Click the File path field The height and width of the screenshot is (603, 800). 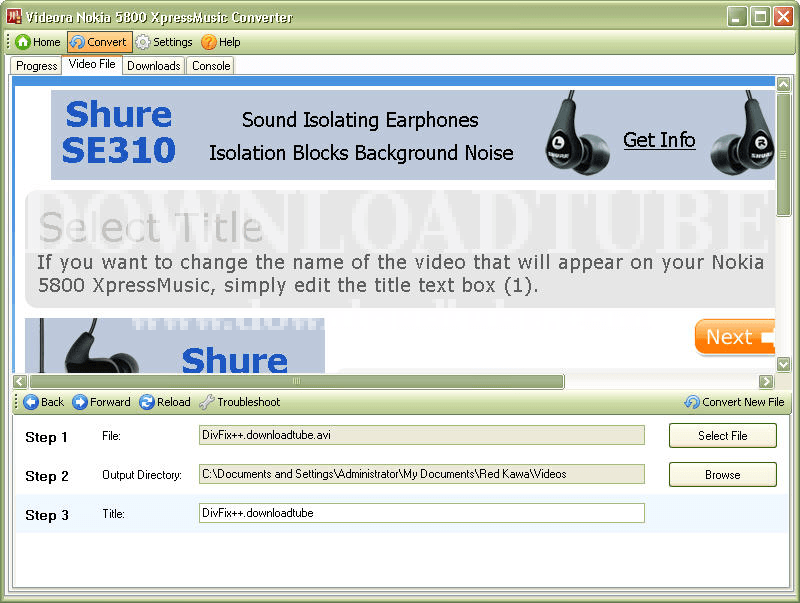pyautogui.click(x=421, y=435)
